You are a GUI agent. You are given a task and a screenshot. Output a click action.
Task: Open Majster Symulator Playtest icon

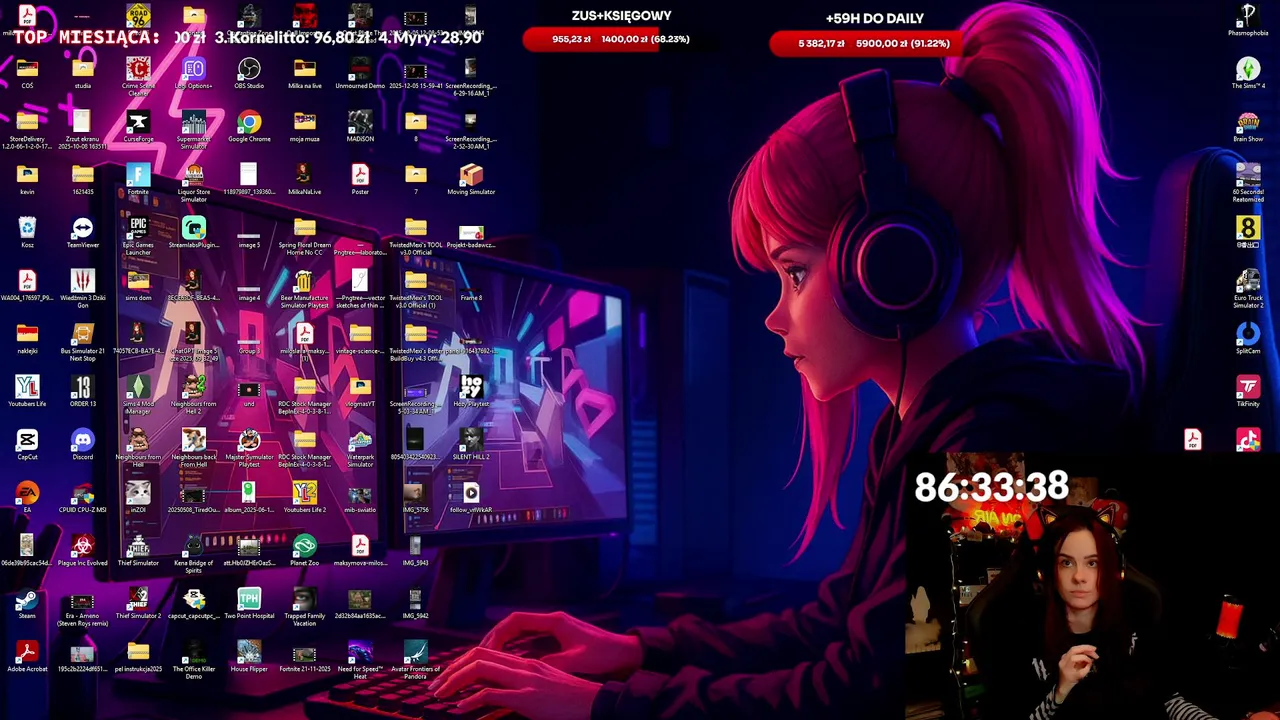pos(249,446)
